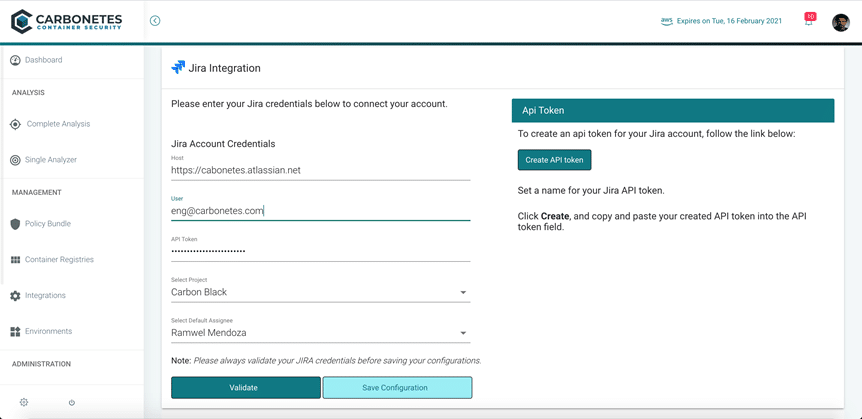Click Save Configuration button
862x419 pixels.
397,388
